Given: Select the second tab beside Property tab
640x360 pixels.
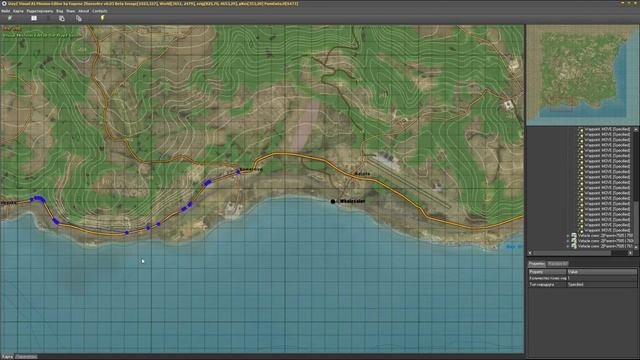Looking at the screenshot, I should click(x=558, y=264).
